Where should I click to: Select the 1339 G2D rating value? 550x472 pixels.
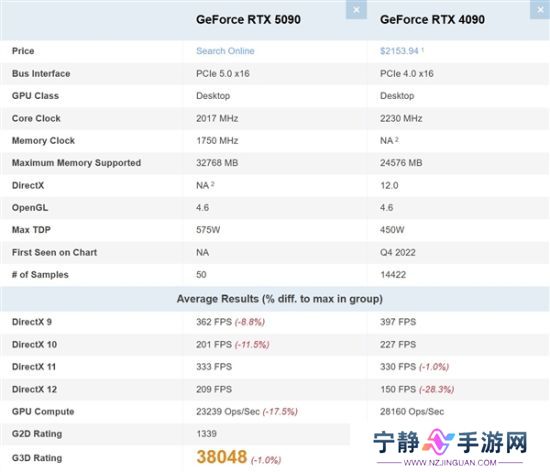pyautogui.click(x=206, y=434)
